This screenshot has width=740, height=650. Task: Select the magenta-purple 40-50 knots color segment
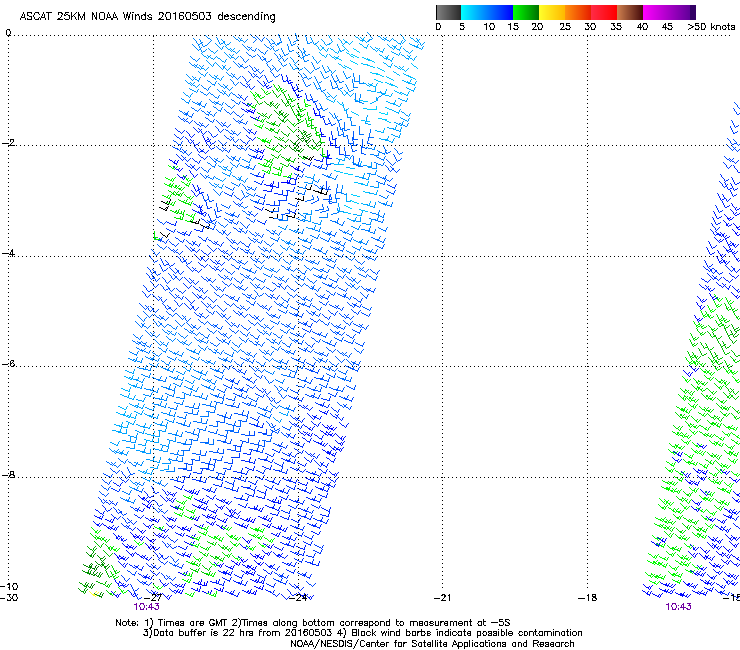click(669, 12)
